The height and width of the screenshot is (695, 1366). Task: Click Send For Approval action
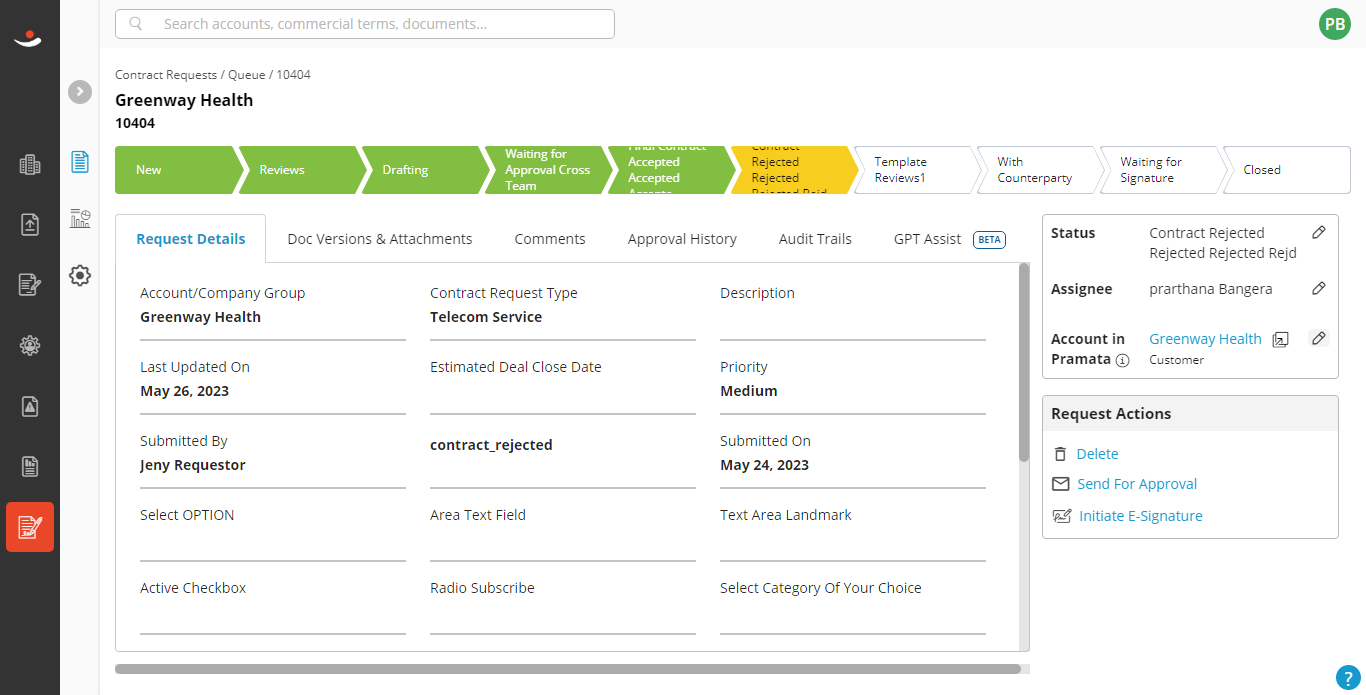click(x=1137, y=484)
